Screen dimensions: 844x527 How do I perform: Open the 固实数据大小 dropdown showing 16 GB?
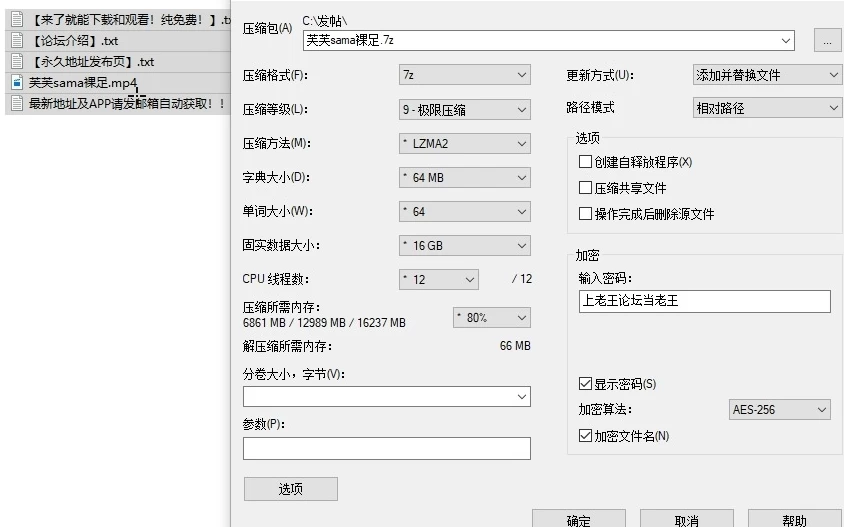click(465, 245)
